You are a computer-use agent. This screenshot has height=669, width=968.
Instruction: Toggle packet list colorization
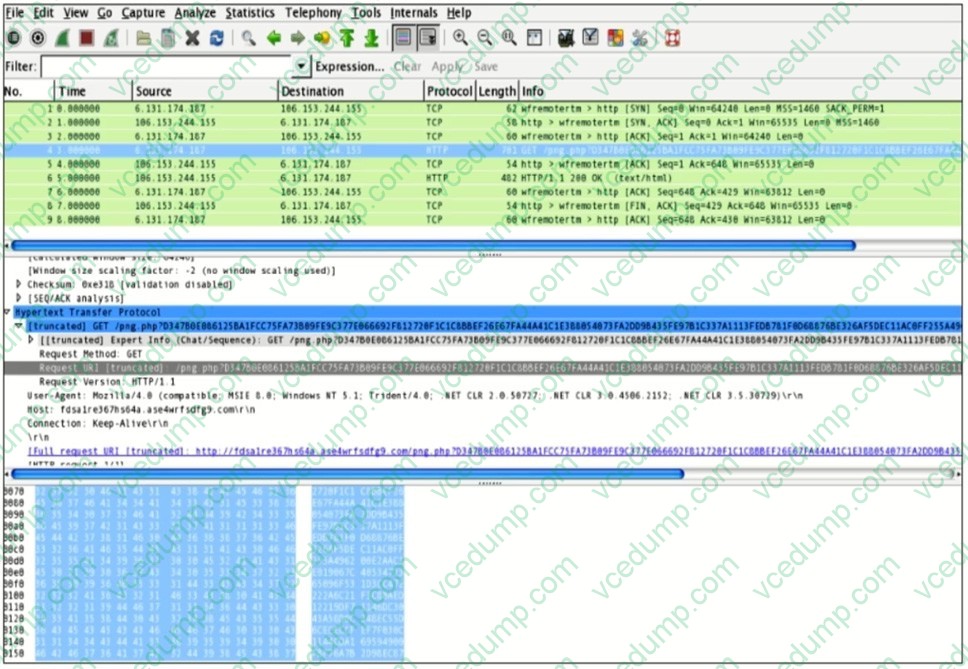point(401,38)
